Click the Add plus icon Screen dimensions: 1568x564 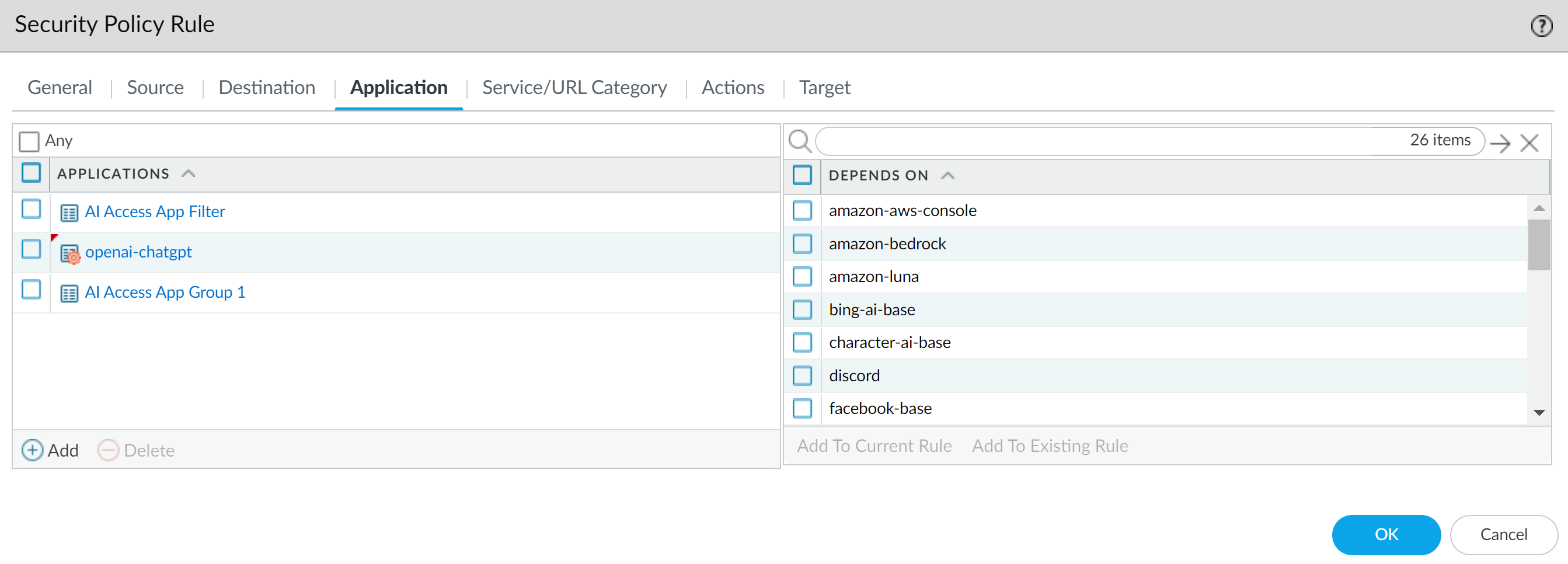[32, 450]
